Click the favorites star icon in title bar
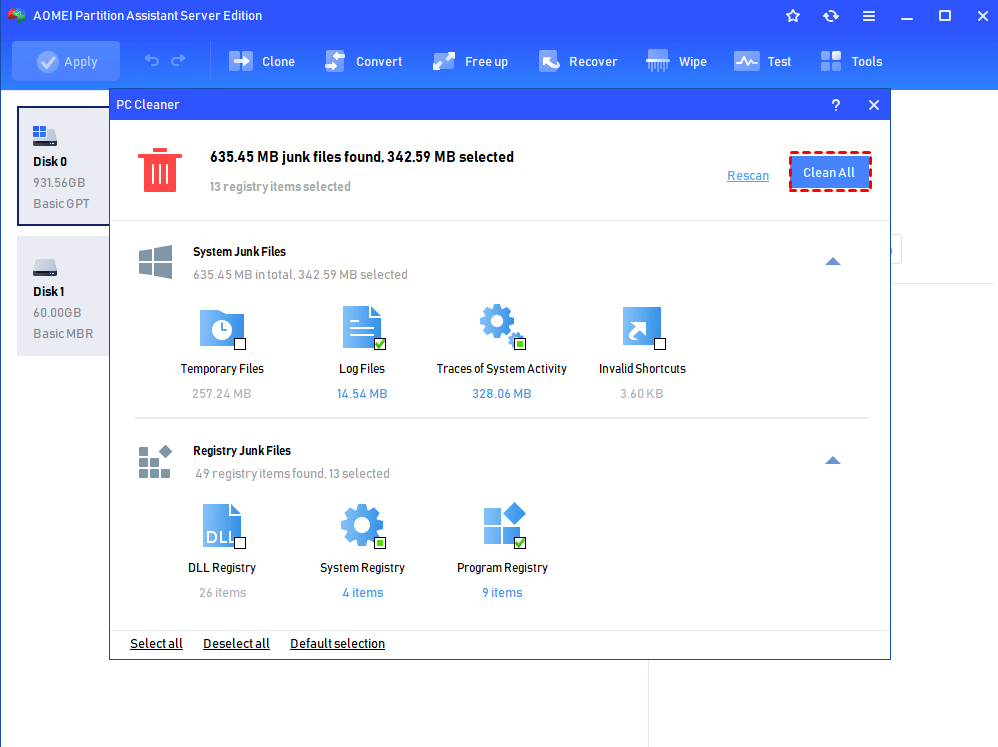 [792, 16]
